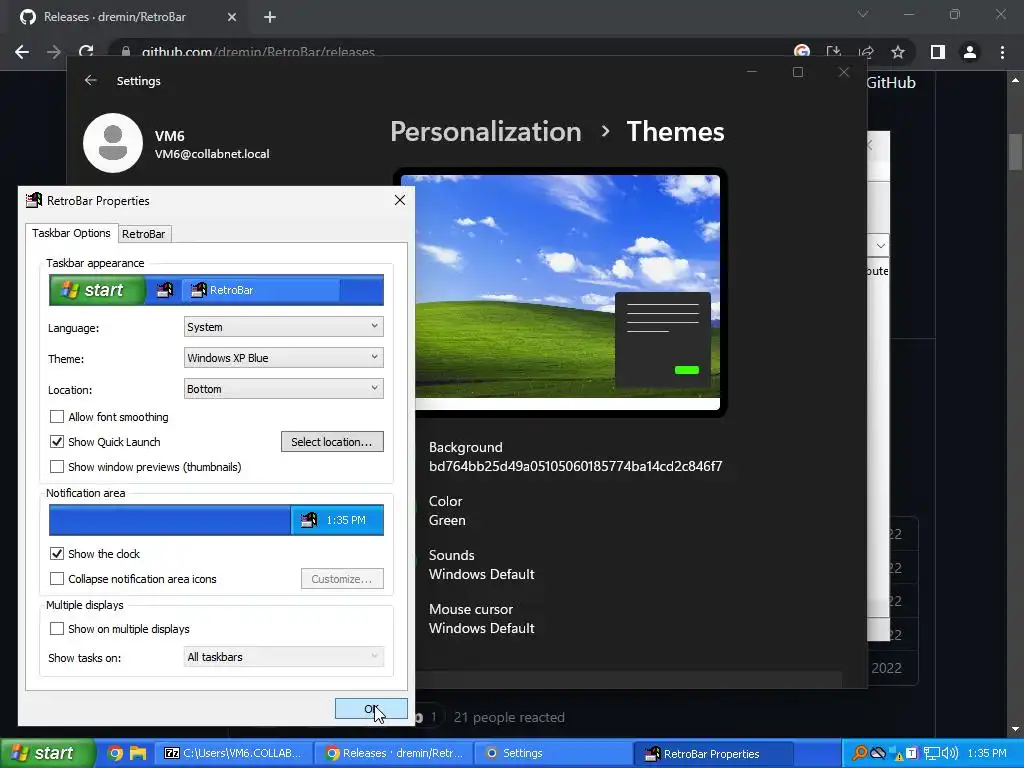This screenshot has height=768, width=1024.
Task: Click the install/download icon in address bar
Action: pyautogui.click(x=834, y=52)
